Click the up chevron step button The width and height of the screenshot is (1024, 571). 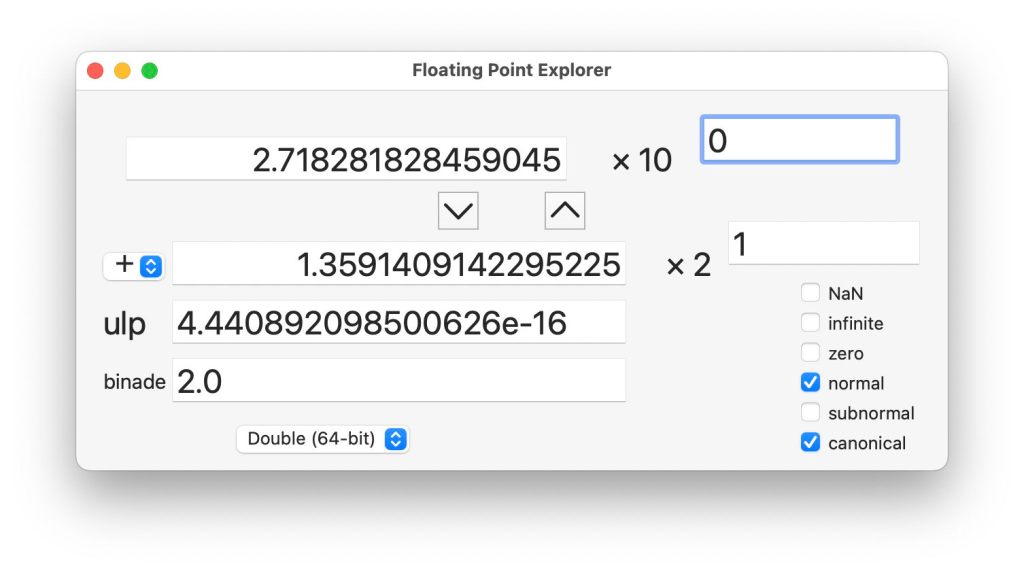(564, 211)
